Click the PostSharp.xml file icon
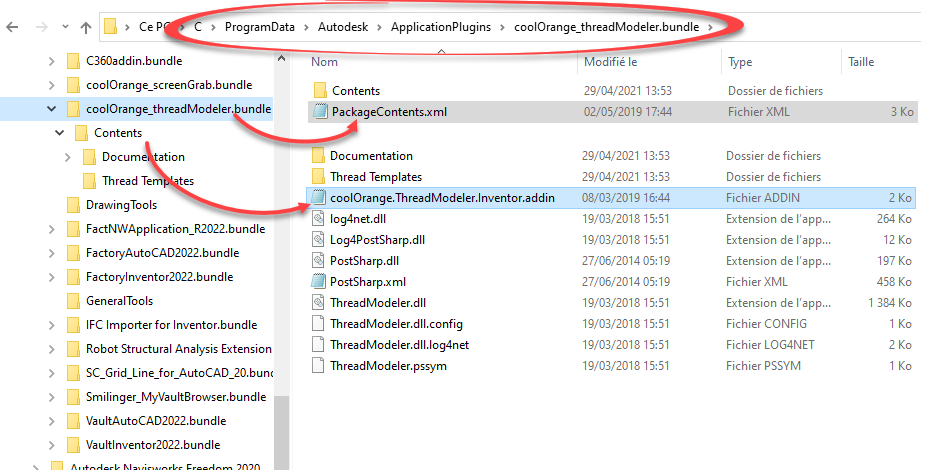 tap(318, 282)
